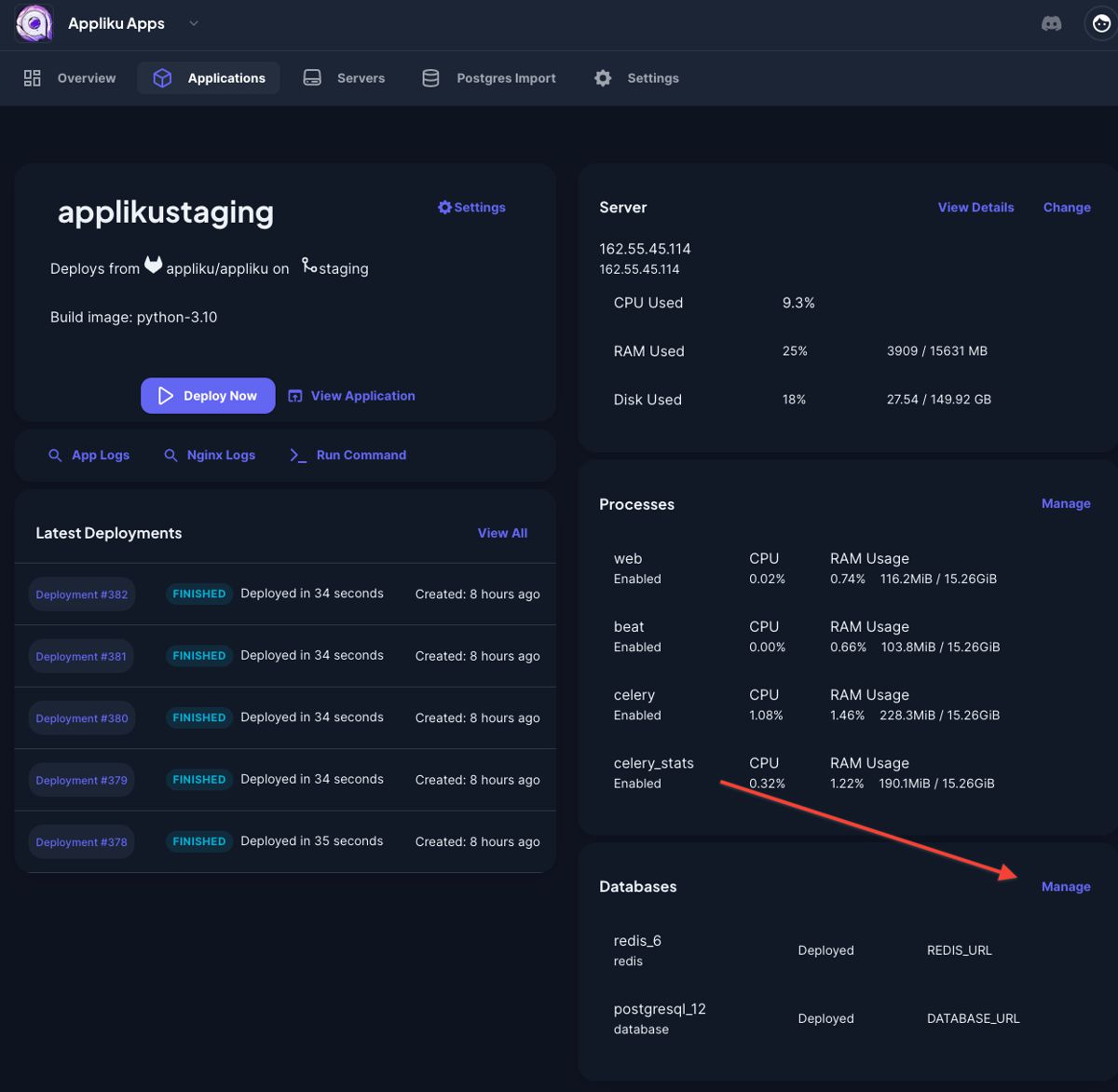1118x1092 pixels.
Task: Open the Appliku Apps workspace dropdown
Action: point(193,24)
